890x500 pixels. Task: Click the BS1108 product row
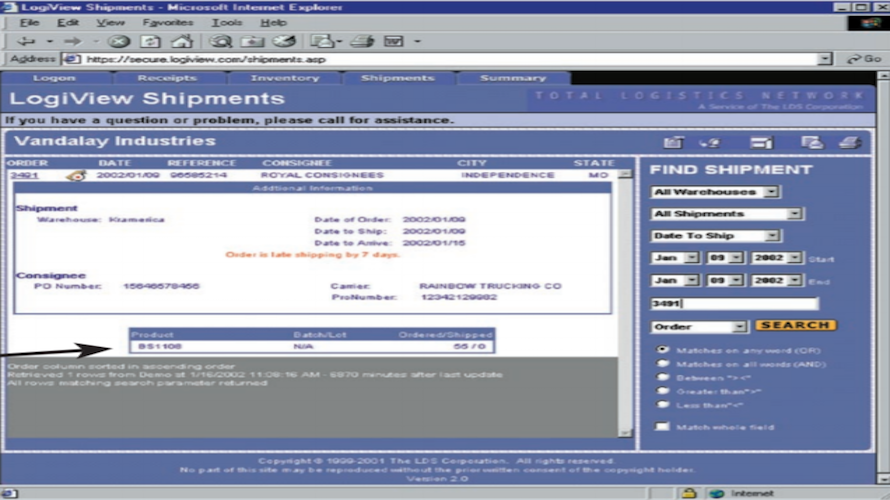click(x=312, y=346)
